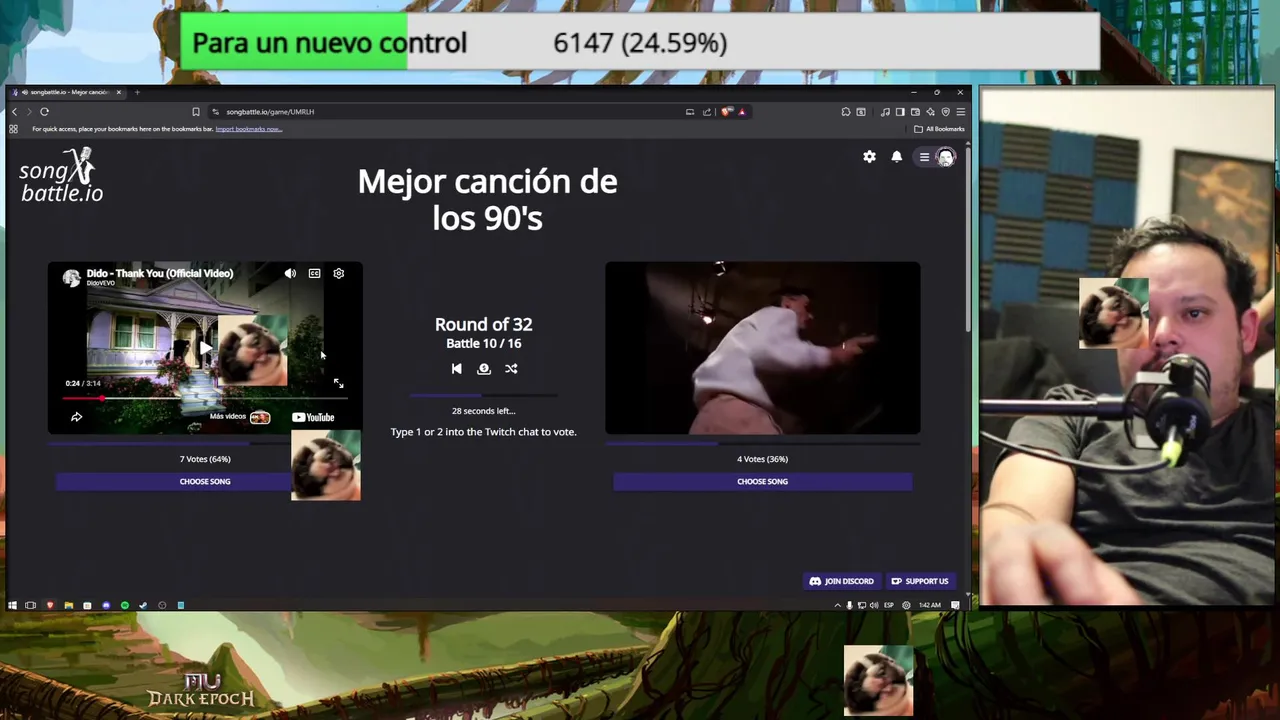Seek along the YouTube video progress bar

coord(205,398)
